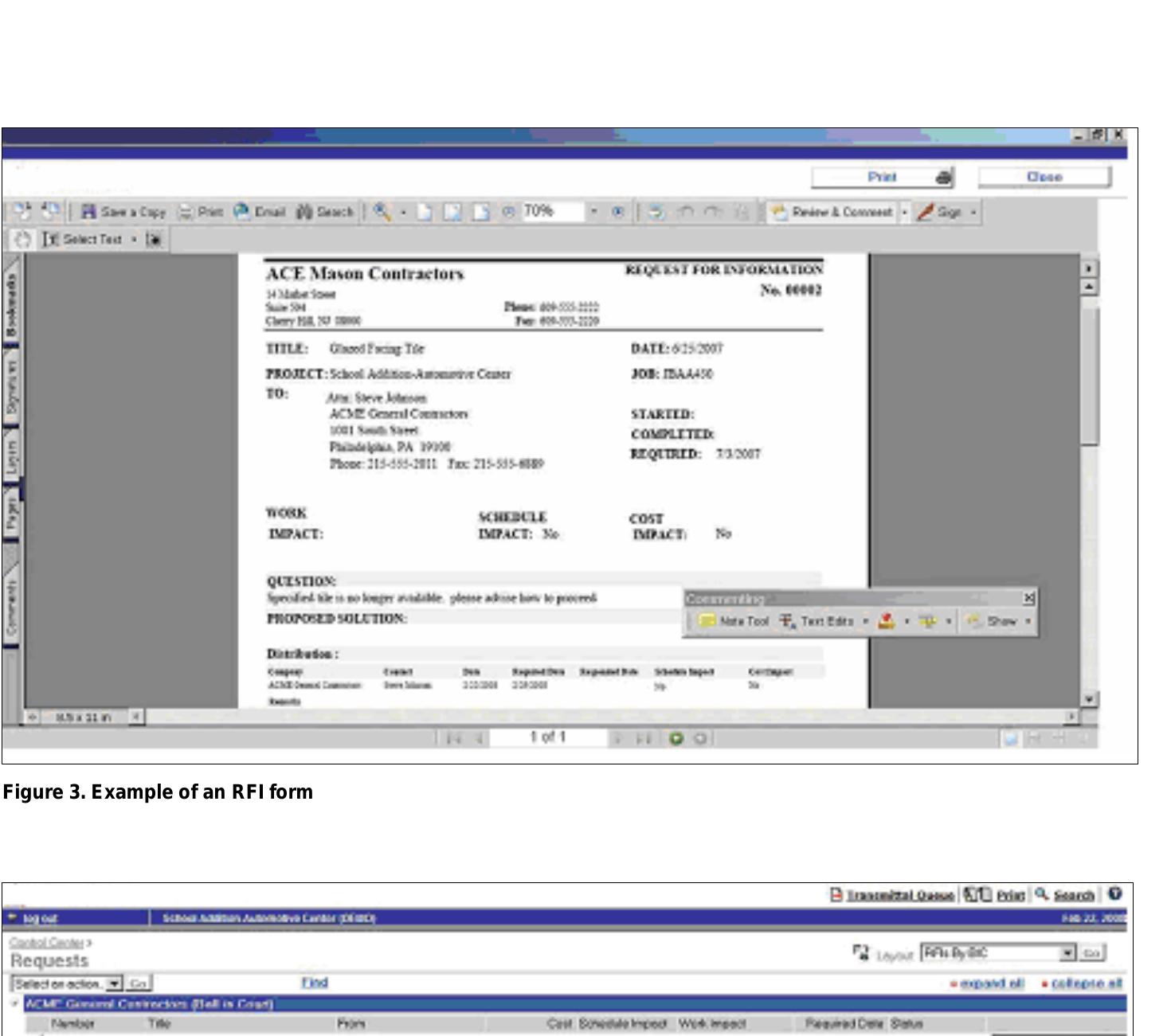This screenshot has height=1036, width=1171.
Task: Click the log out link
Action: (x=40, y=918)
